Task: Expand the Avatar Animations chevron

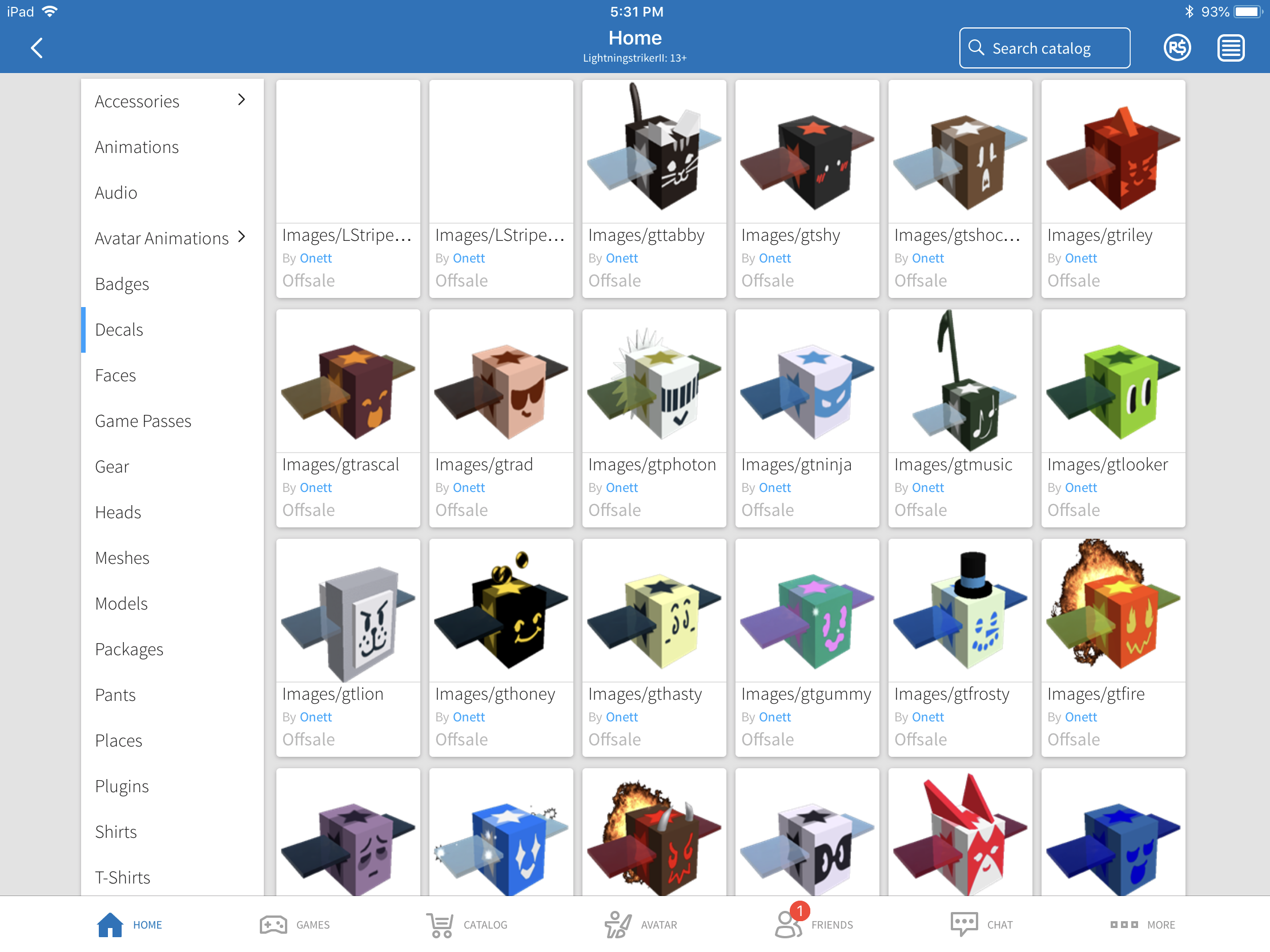Action: coord(242,237)
